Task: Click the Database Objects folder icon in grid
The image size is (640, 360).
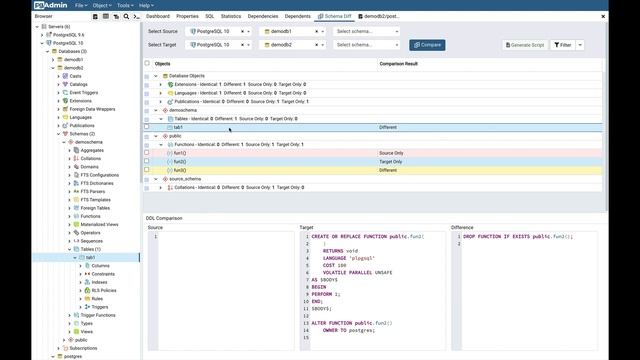Action: (x=165, y=76)
